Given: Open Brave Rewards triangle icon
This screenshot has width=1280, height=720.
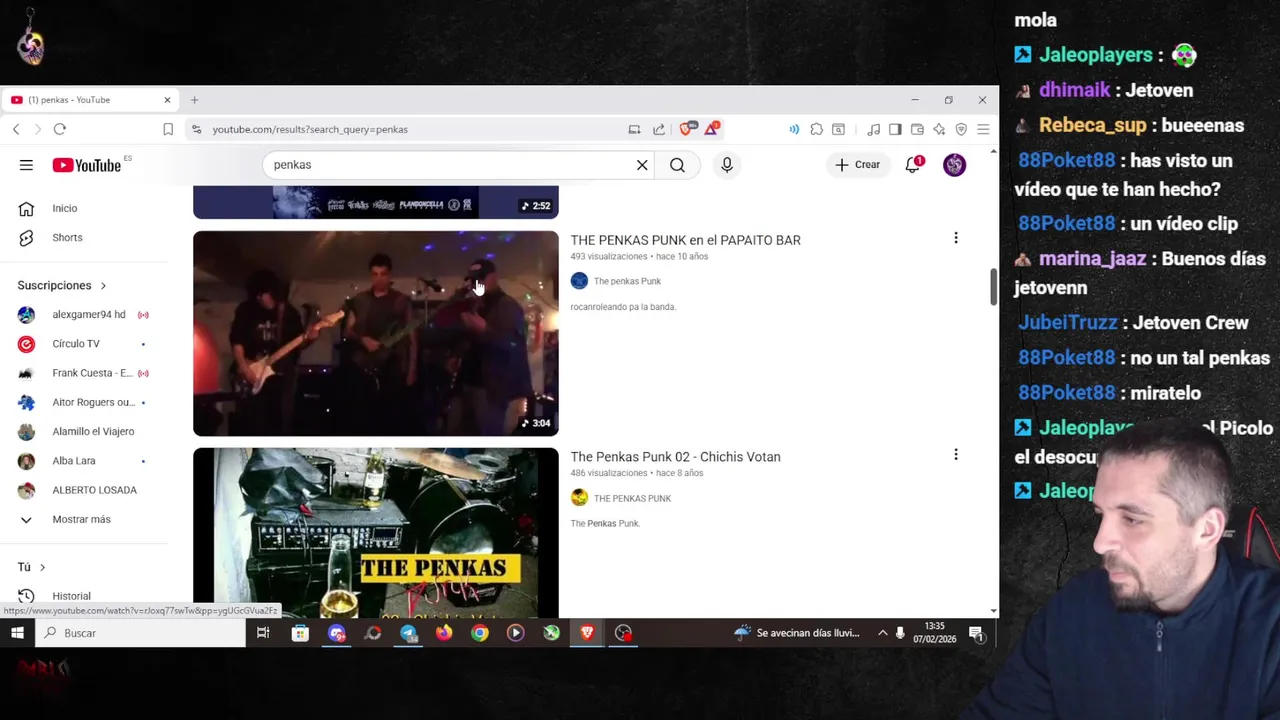Looking at the screenshot, I should click(x=712, y=129).
